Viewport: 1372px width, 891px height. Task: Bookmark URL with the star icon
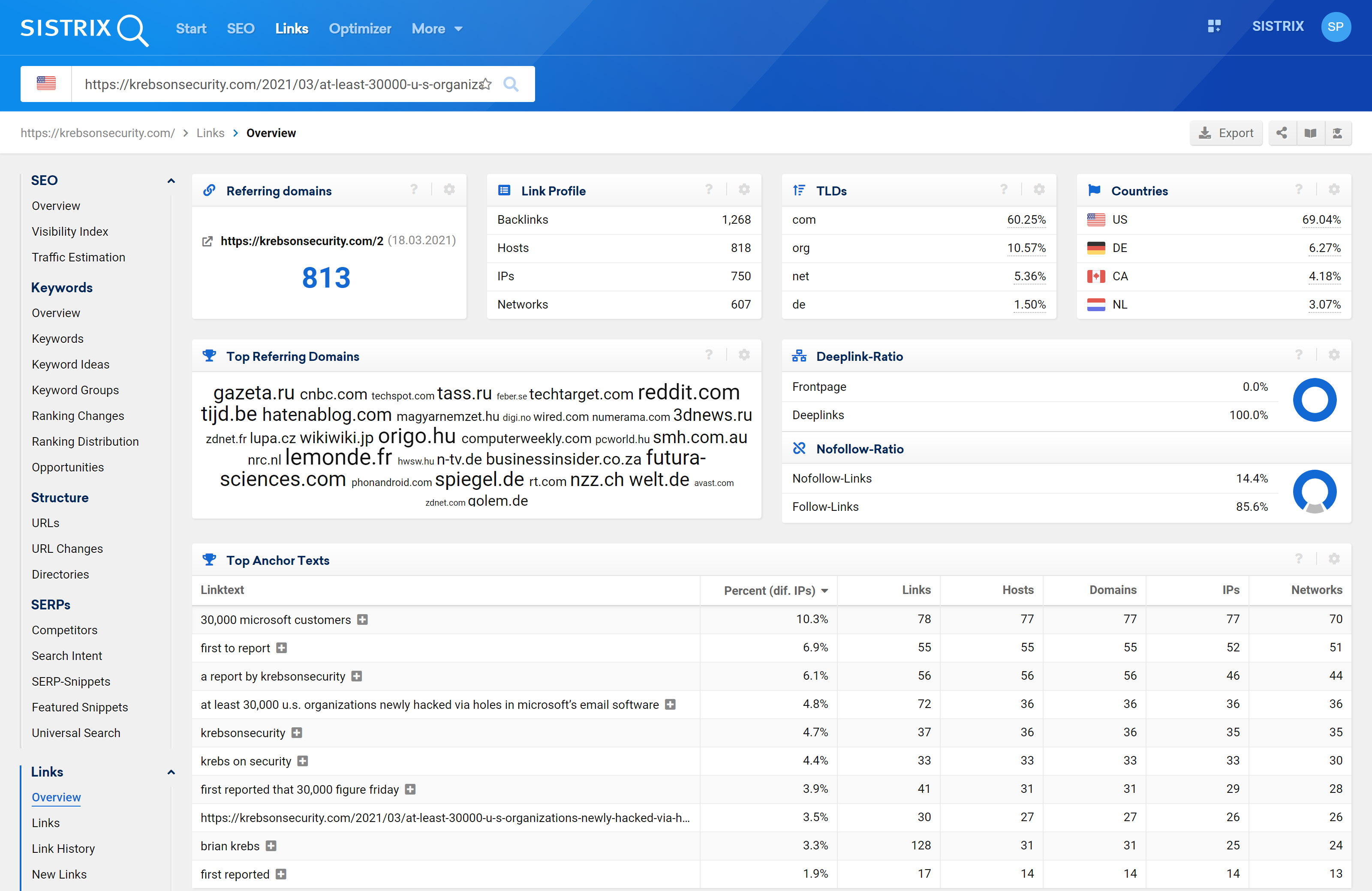point(486,84)
